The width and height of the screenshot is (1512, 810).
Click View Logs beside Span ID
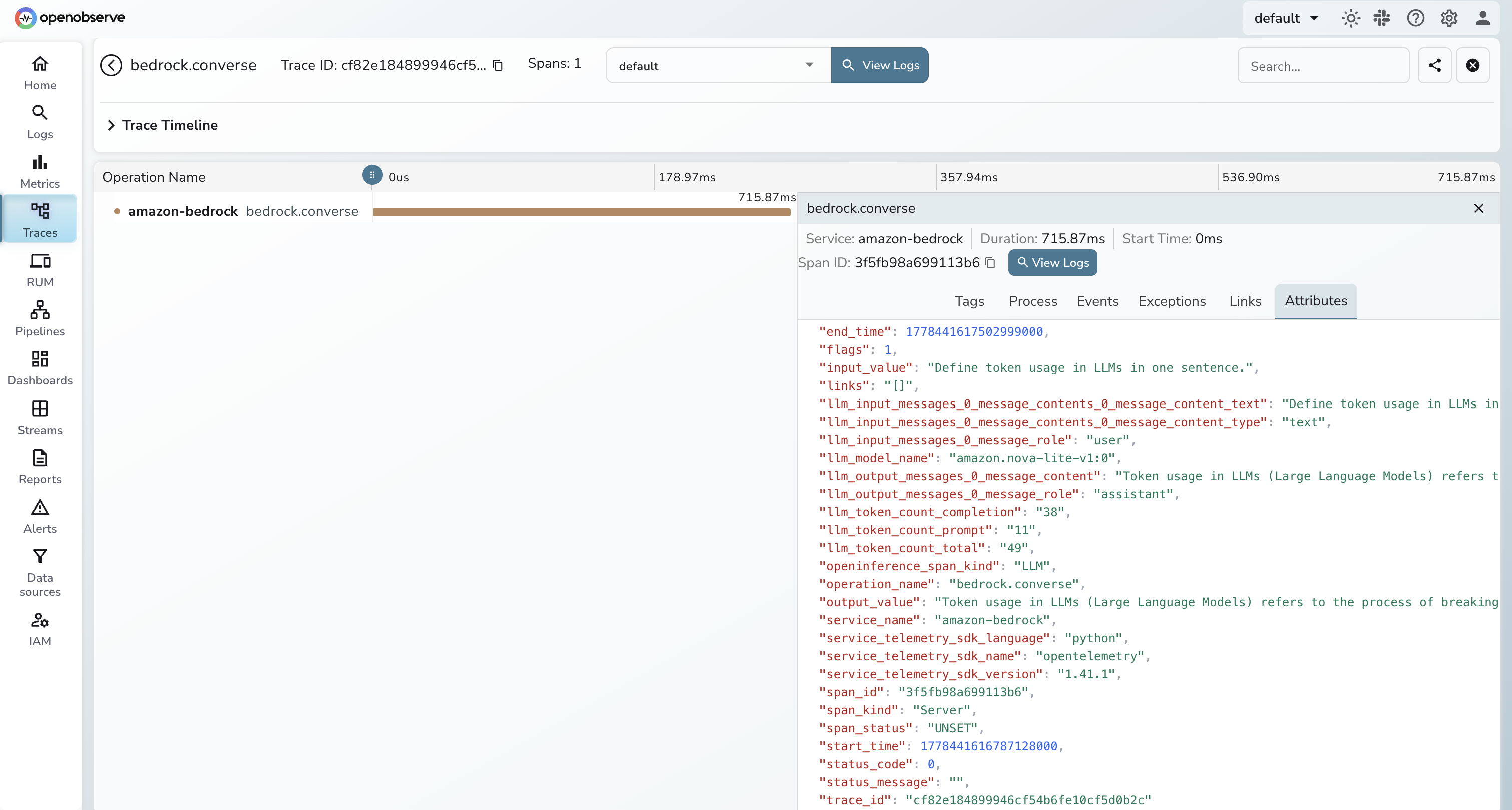pyautogui.click(x=1052, y=263)
